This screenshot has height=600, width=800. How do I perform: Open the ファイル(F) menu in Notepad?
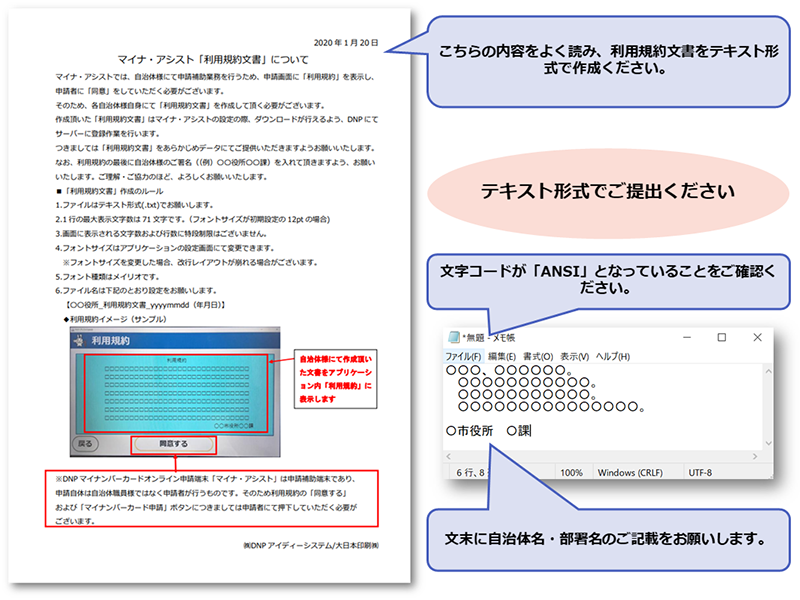(463, 357)
